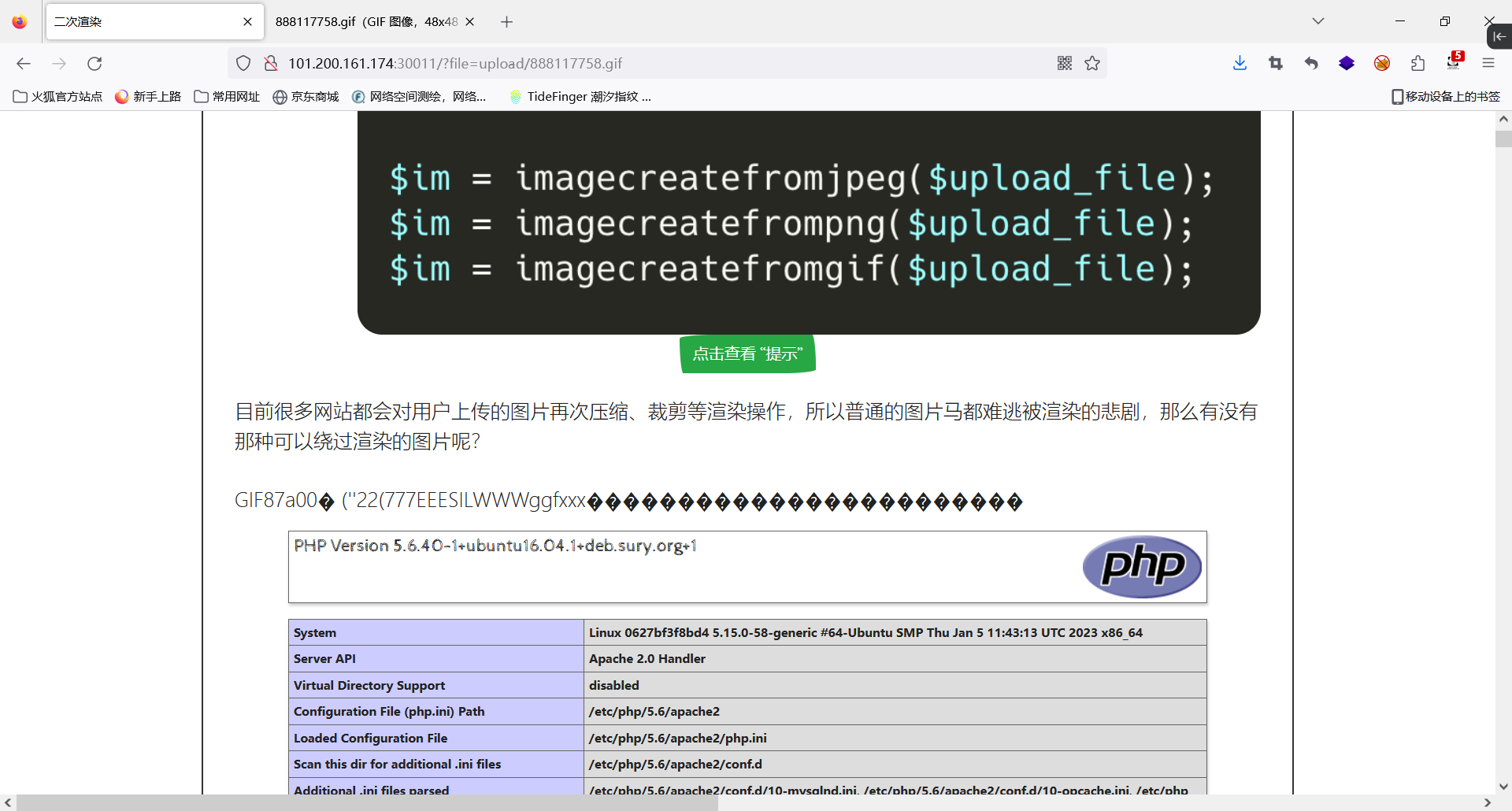The height and width of the screenshot is (811, 1512).
Task: Open the Extensions puzzle menu
Action: tap(1417, 64)
